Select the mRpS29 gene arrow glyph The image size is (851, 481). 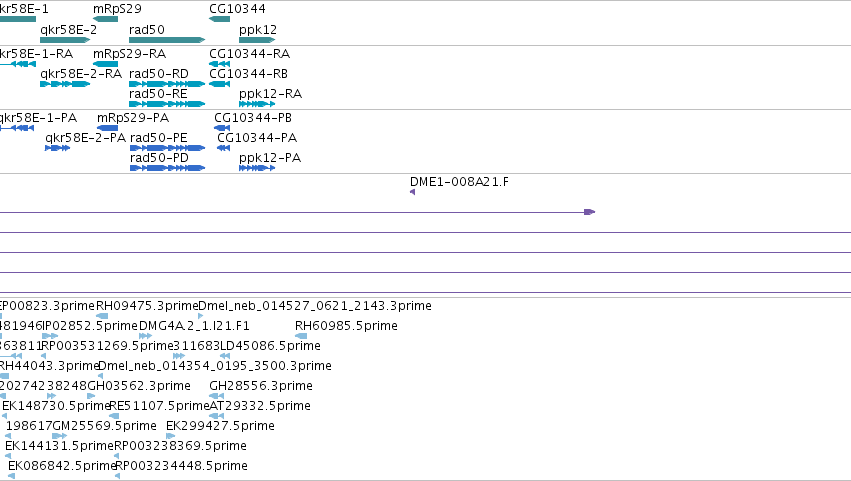point(105,19)
